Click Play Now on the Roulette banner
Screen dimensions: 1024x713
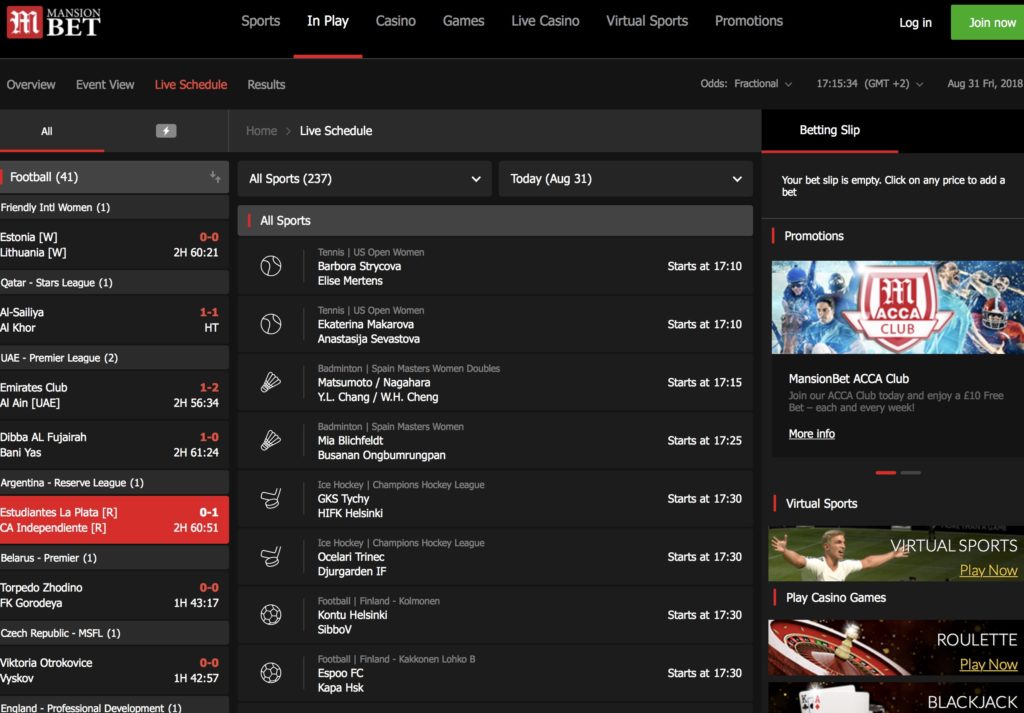point(988,664)
